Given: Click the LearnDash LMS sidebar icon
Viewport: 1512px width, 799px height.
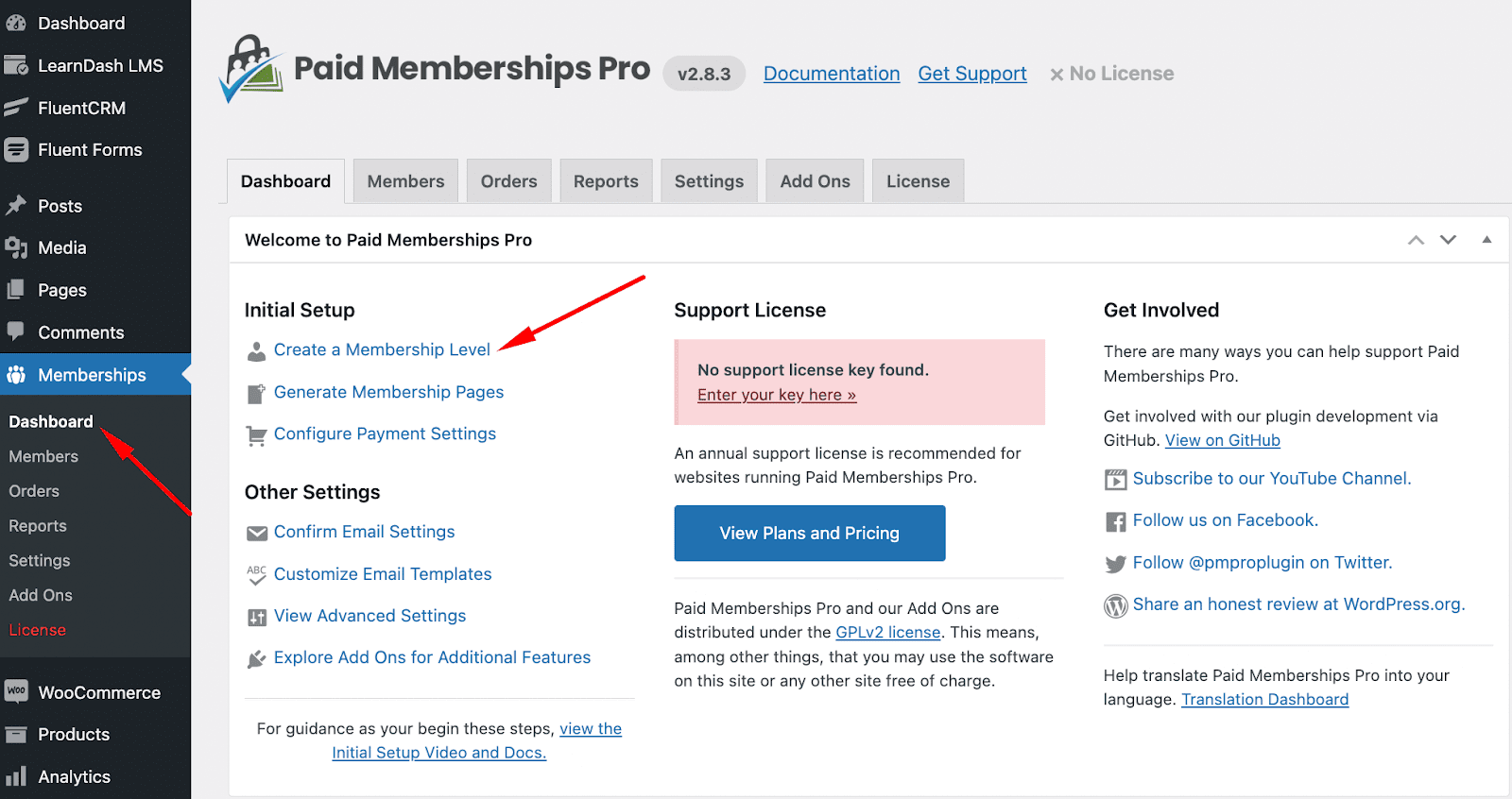Looking at the screenshot, I should 16,65.
